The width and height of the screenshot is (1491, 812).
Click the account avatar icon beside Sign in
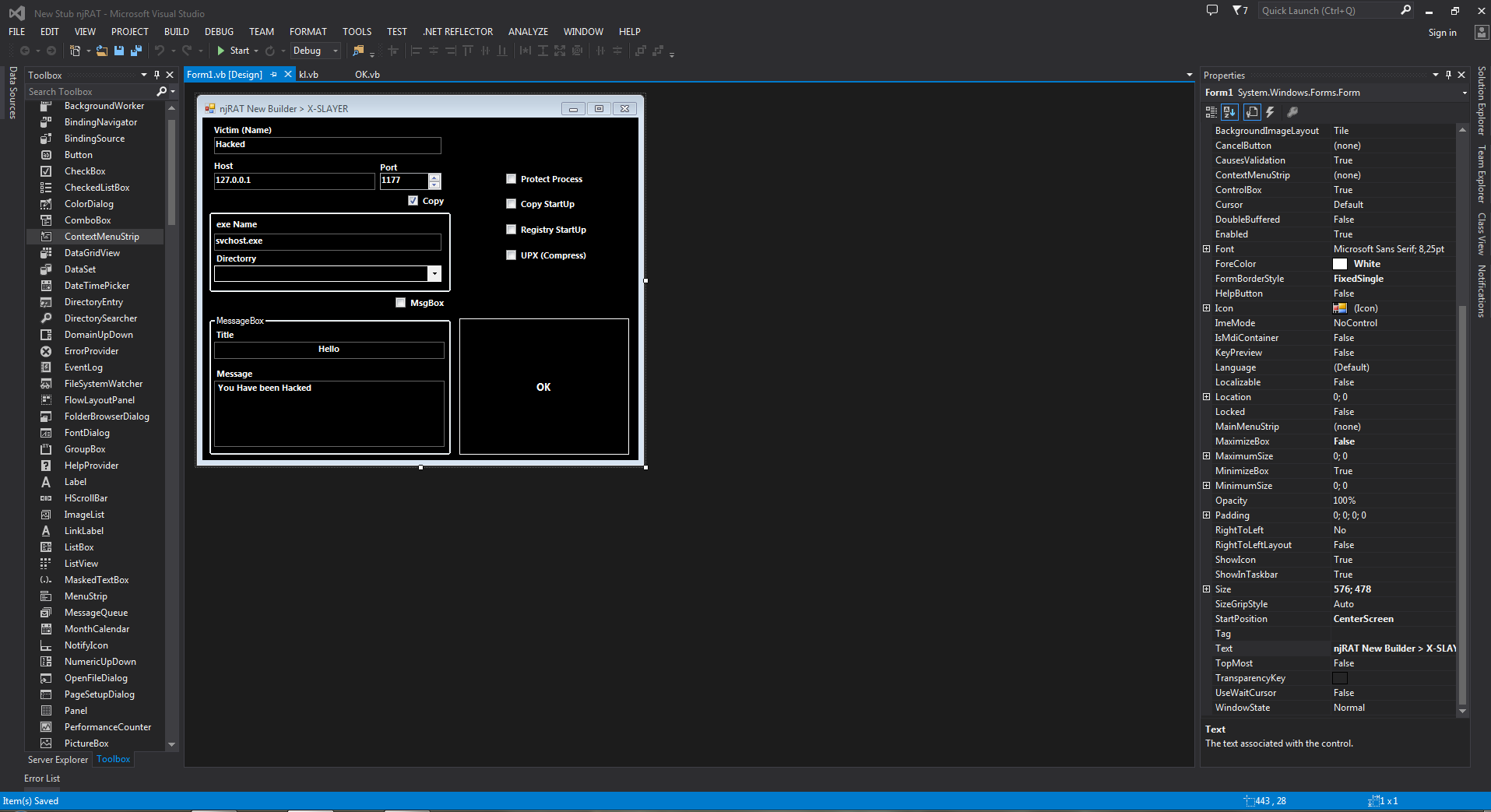tap(1482, 32)
